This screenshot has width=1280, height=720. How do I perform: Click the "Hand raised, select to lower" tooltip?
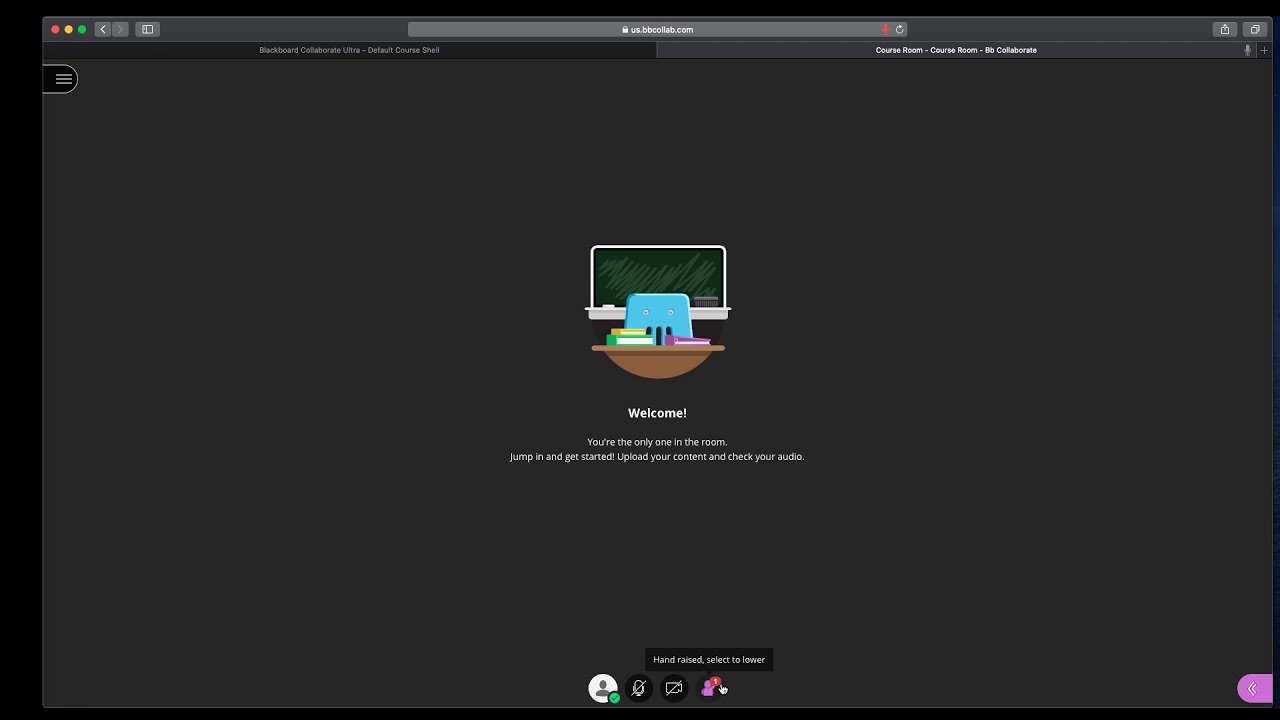click(709, 660)
